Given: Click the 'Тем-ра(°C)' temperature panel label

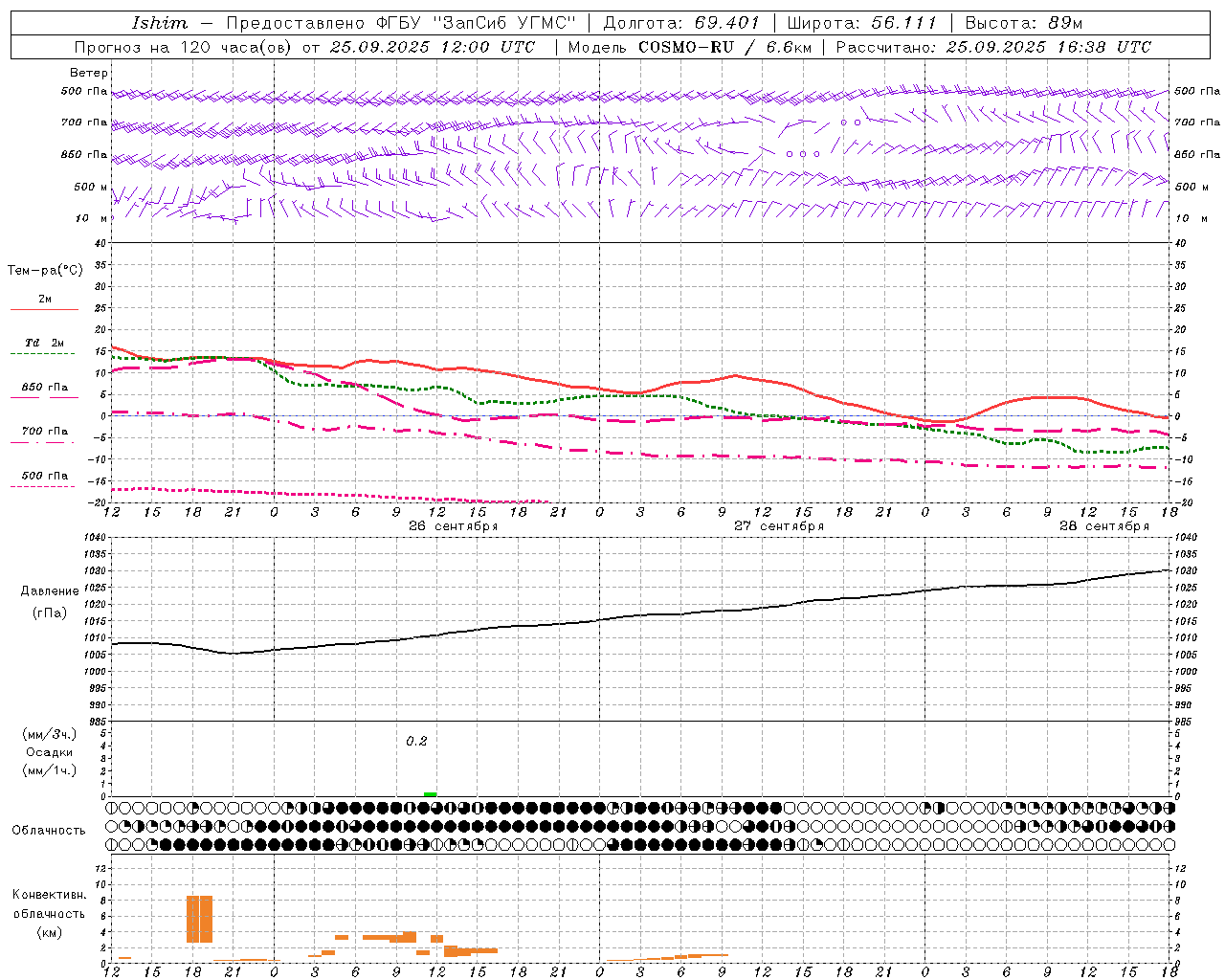Looking at the screenshot, I should click(x=45, y=271).
